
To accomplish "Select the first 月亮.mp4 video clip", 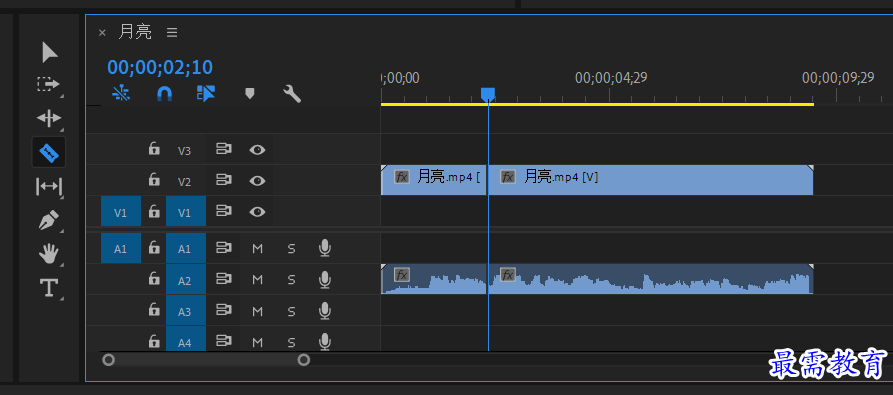I will [x=433, y=180].
